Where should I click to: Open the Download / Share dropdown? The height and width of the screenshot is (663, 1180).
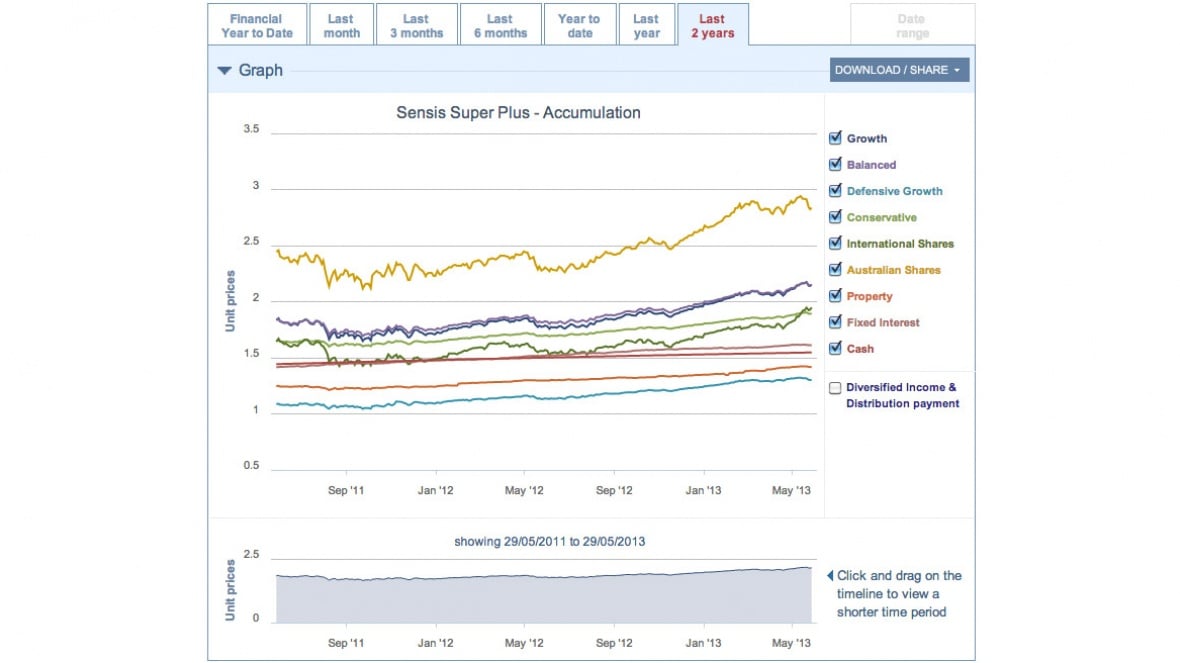click(898, 70)
